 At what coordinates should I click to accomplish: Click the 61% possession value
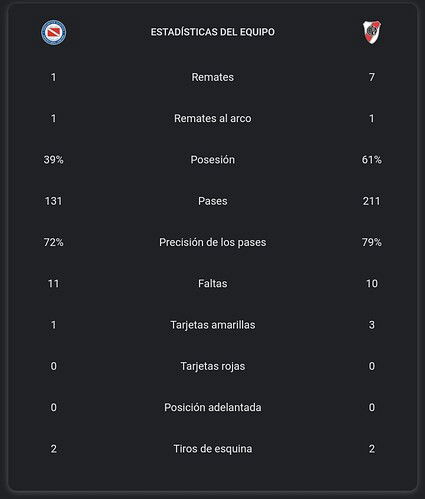(372, 160)
